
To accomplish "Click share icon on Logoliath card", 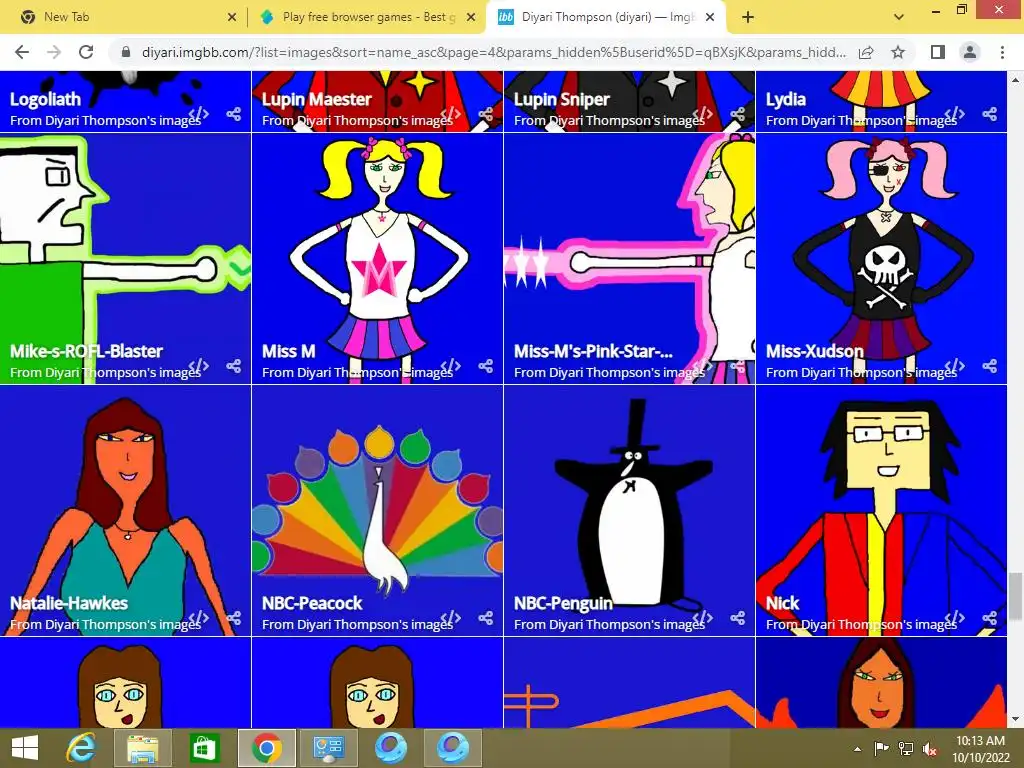I will pyautogui.click(x=234, y=114).
